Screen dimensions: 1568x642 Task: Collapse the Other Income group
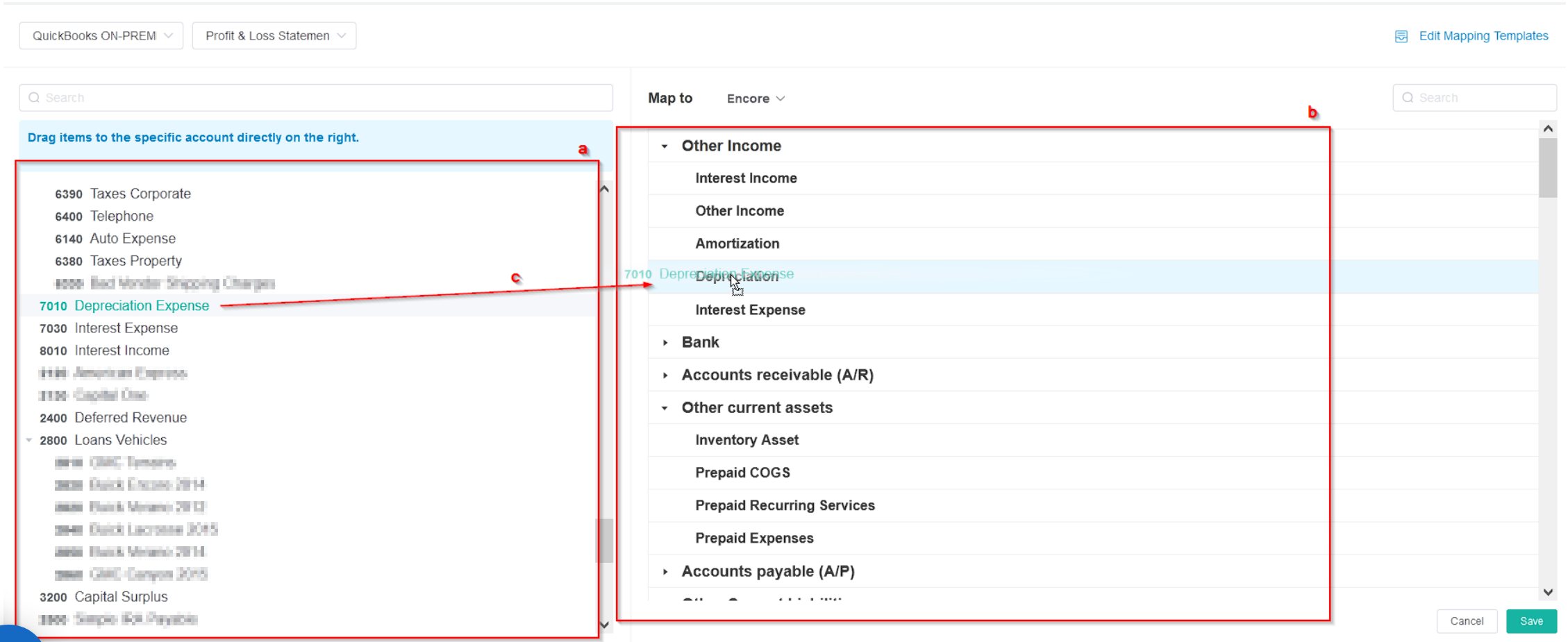coord(665,146)
